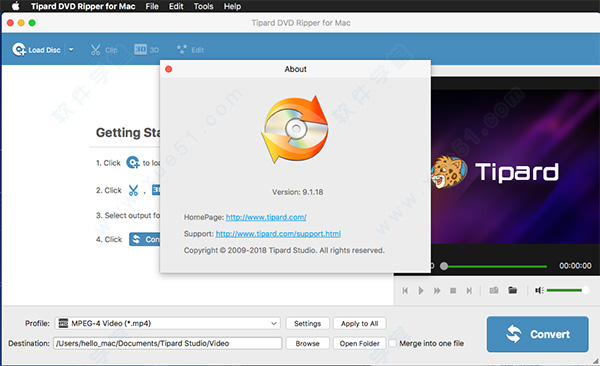Open the tipard.com homepage link
This screenshot has height=366, width=600.
click(266, 217)
